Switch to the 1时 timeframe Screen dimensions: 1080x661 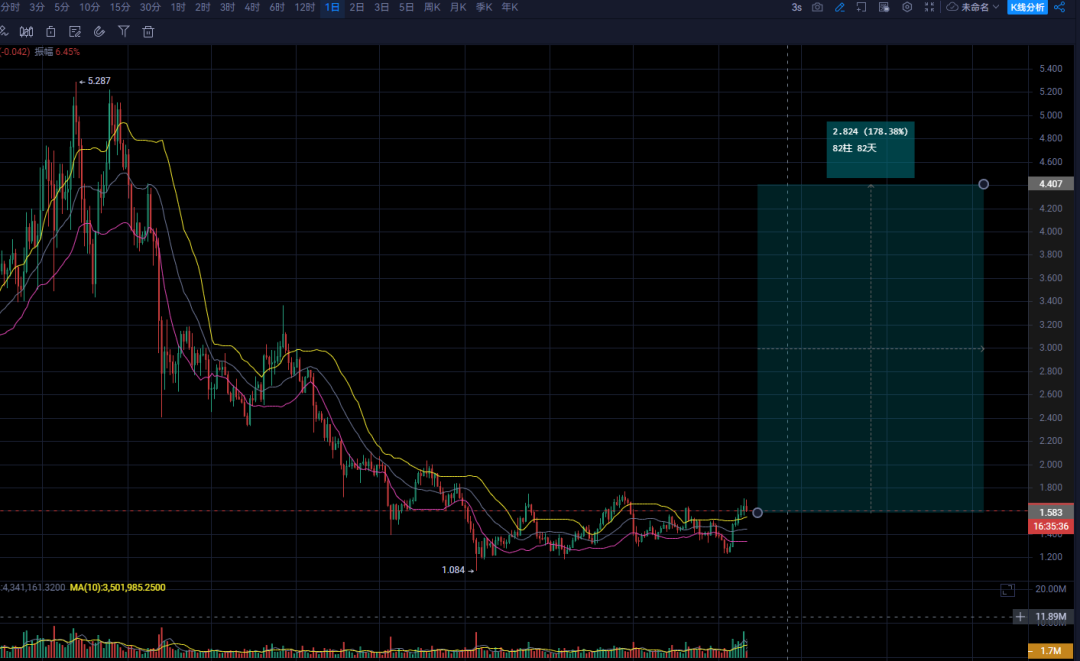click(178, 8)
